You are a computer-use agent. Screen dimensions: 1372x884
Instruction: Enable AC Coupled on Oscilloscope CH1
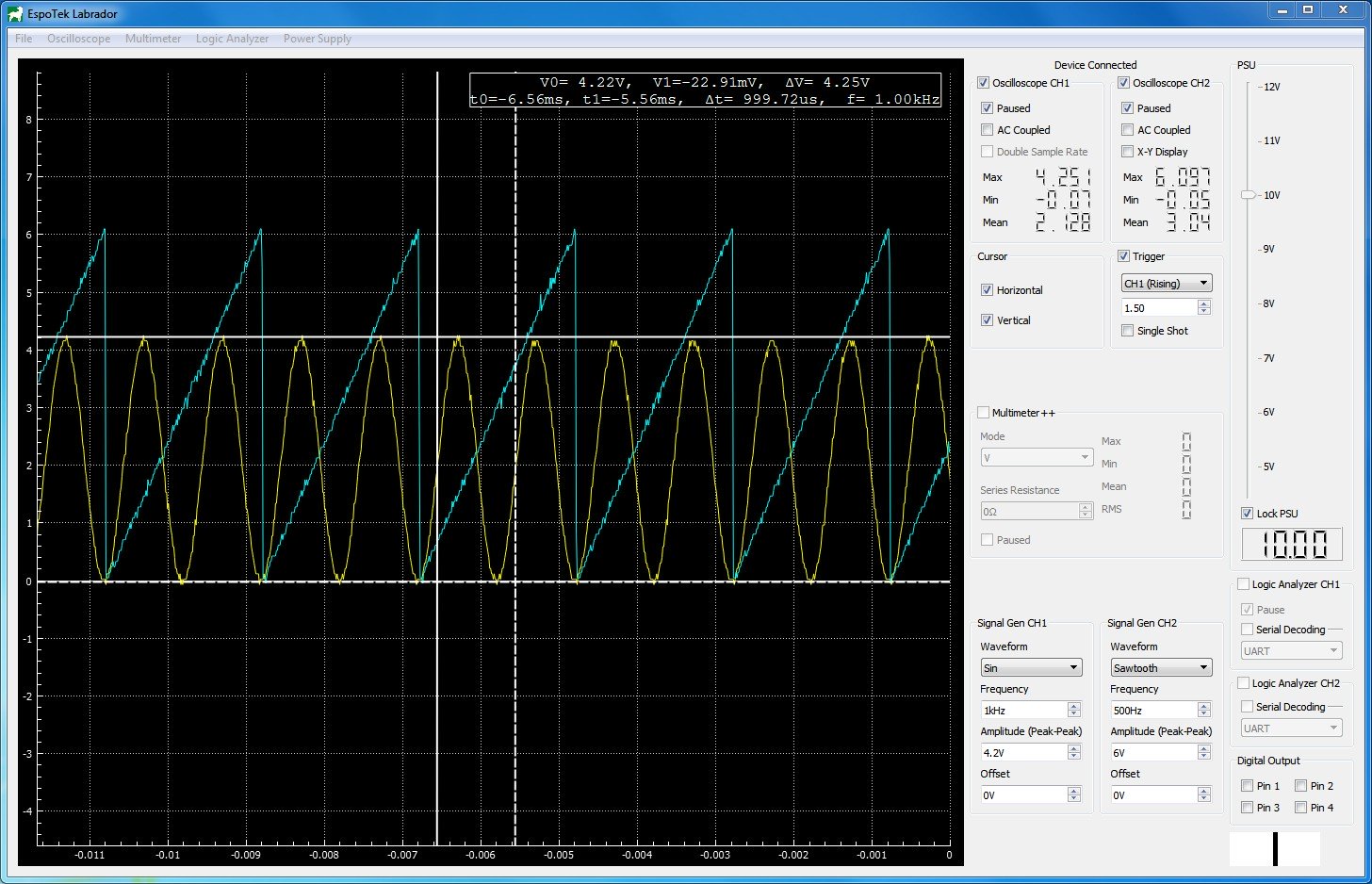pyautogui.click(x=985, y=129)
